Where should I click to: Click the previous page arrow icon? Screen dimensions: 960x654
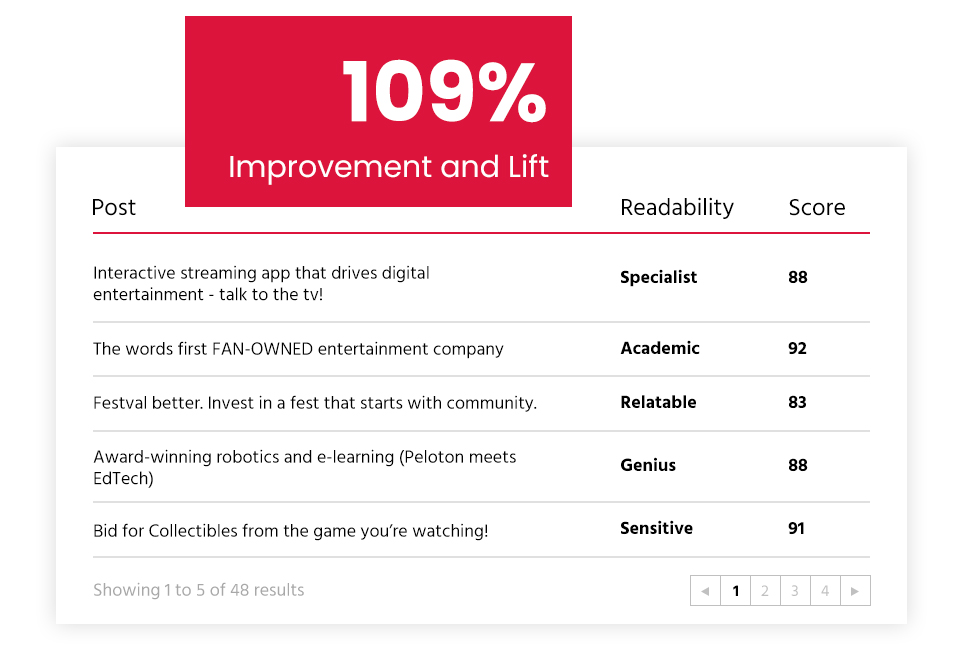tap(705, 591)
